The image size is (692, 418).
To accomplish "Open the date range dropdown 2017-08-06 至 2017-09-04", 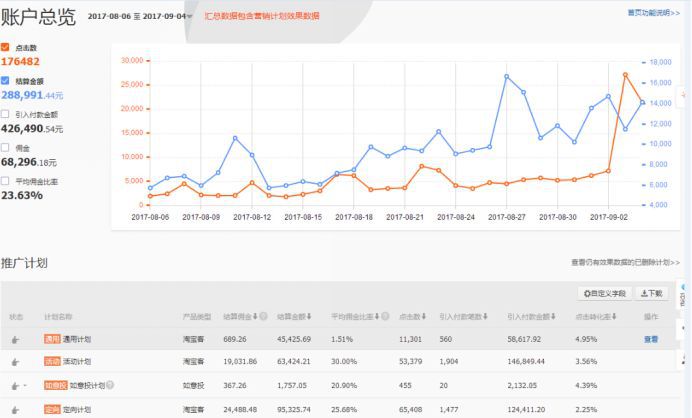I will (140, 17).
